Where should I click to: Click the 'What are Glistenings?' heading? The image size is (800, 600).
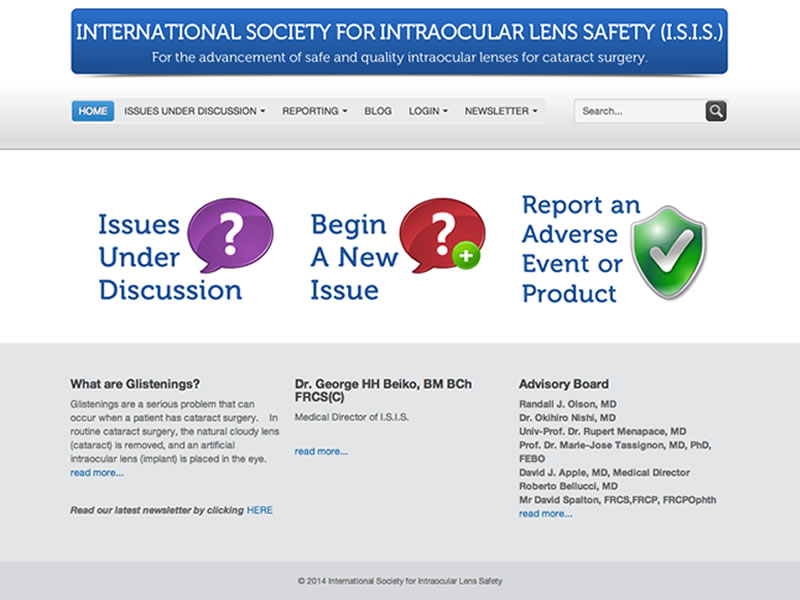tap(135, 384)
